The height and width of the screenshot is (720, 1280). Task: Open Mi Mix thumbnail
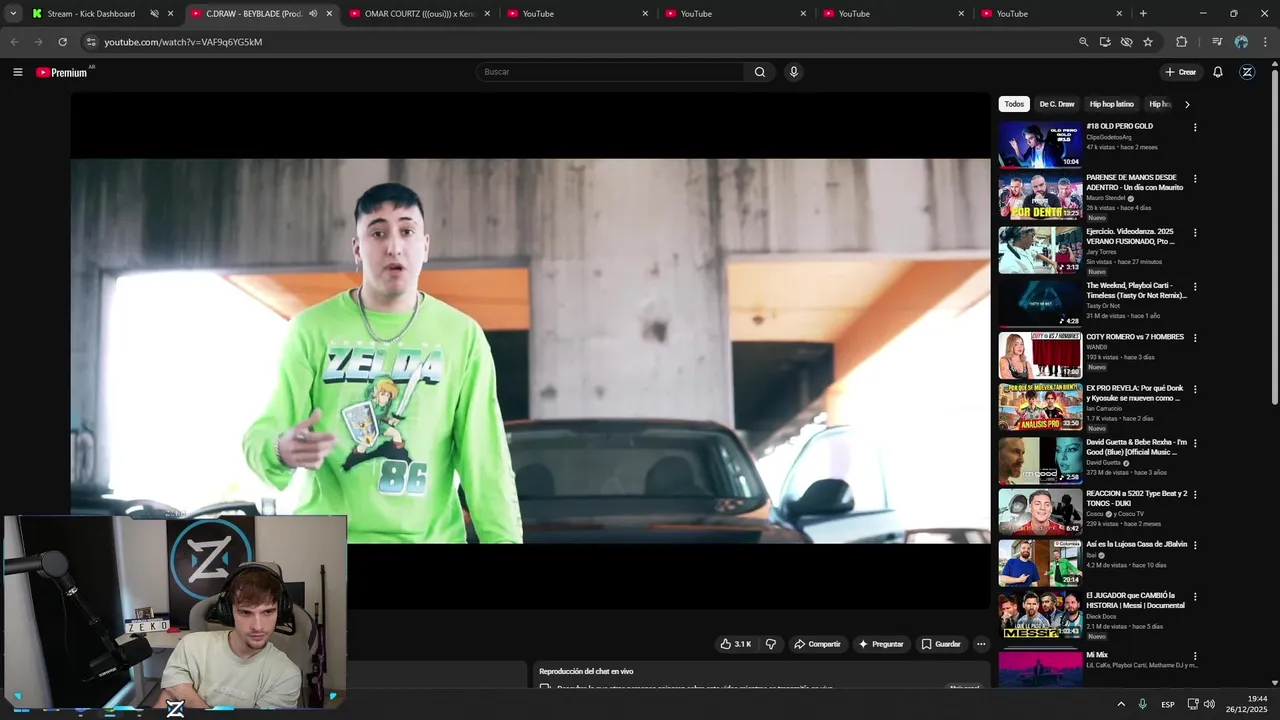pyautogui.click(x=1040, y=669)
